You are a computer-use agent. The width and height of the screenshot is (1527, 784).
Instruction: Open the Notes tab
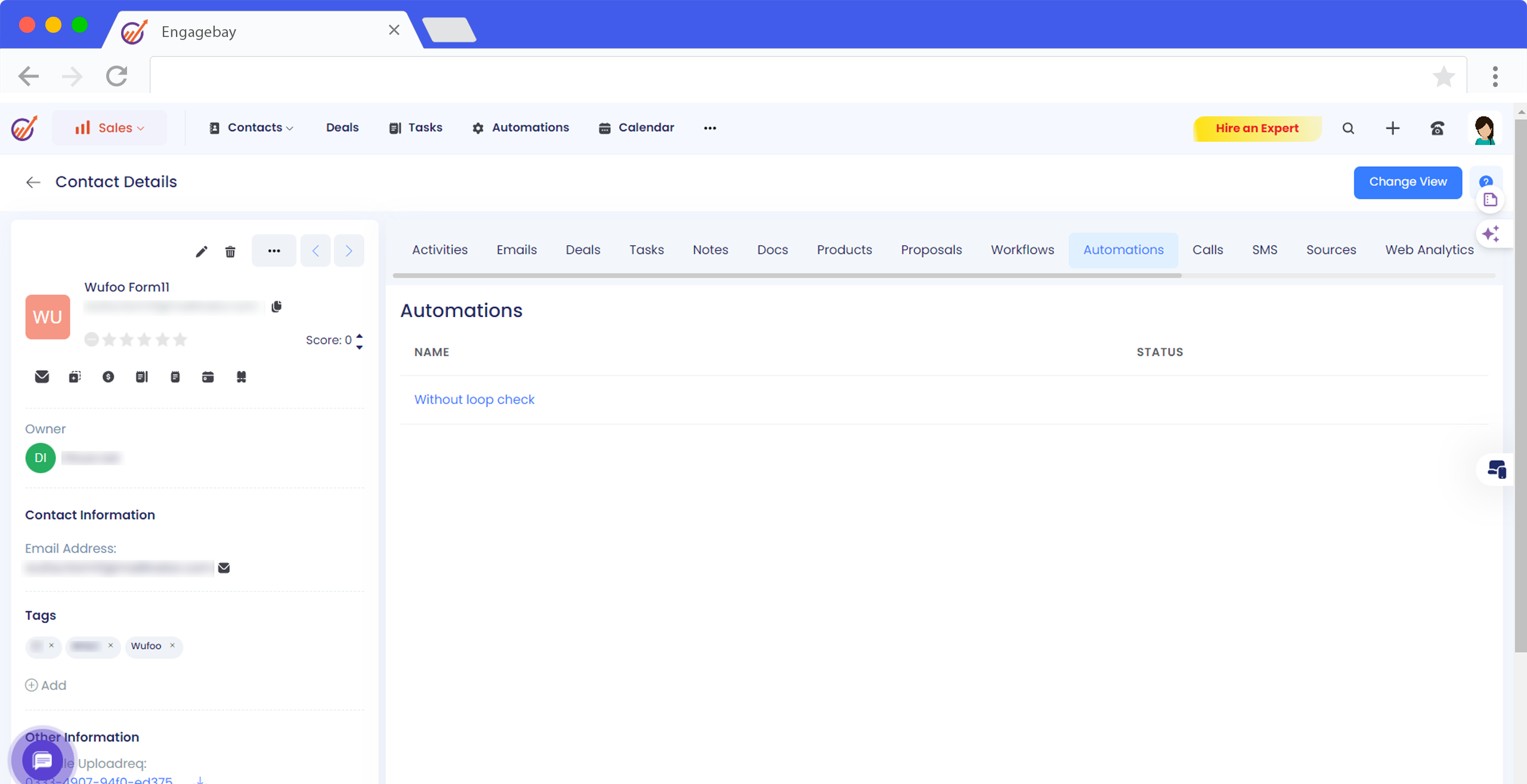pyautogui.click(x=710, y=250)
